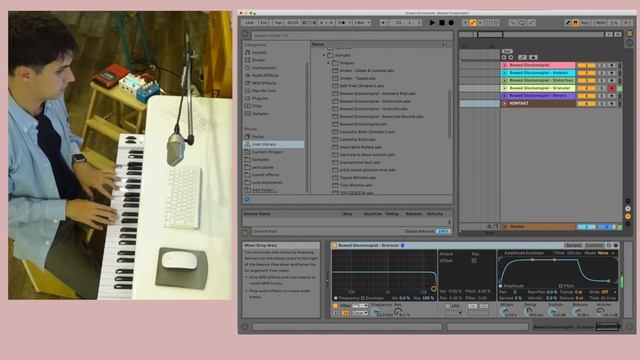
Task: Toggle Draw Mode pencil icon
Action: (568, 23)
